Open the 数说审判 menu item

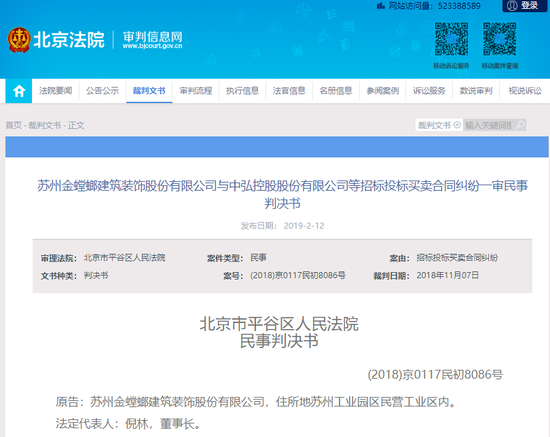tap(476, 91)
